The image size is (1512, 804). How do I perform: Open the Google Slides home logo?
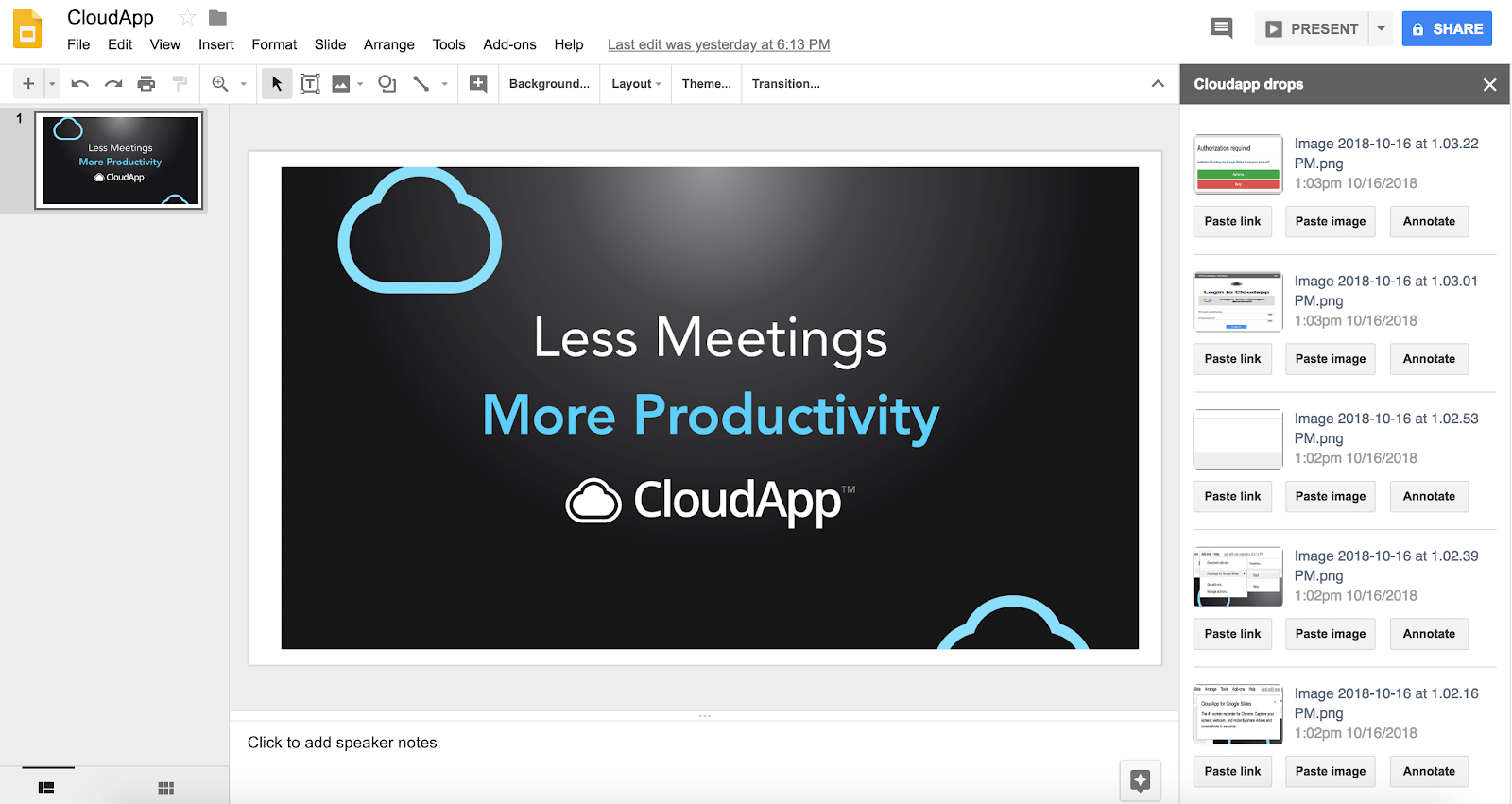(27, 29)
